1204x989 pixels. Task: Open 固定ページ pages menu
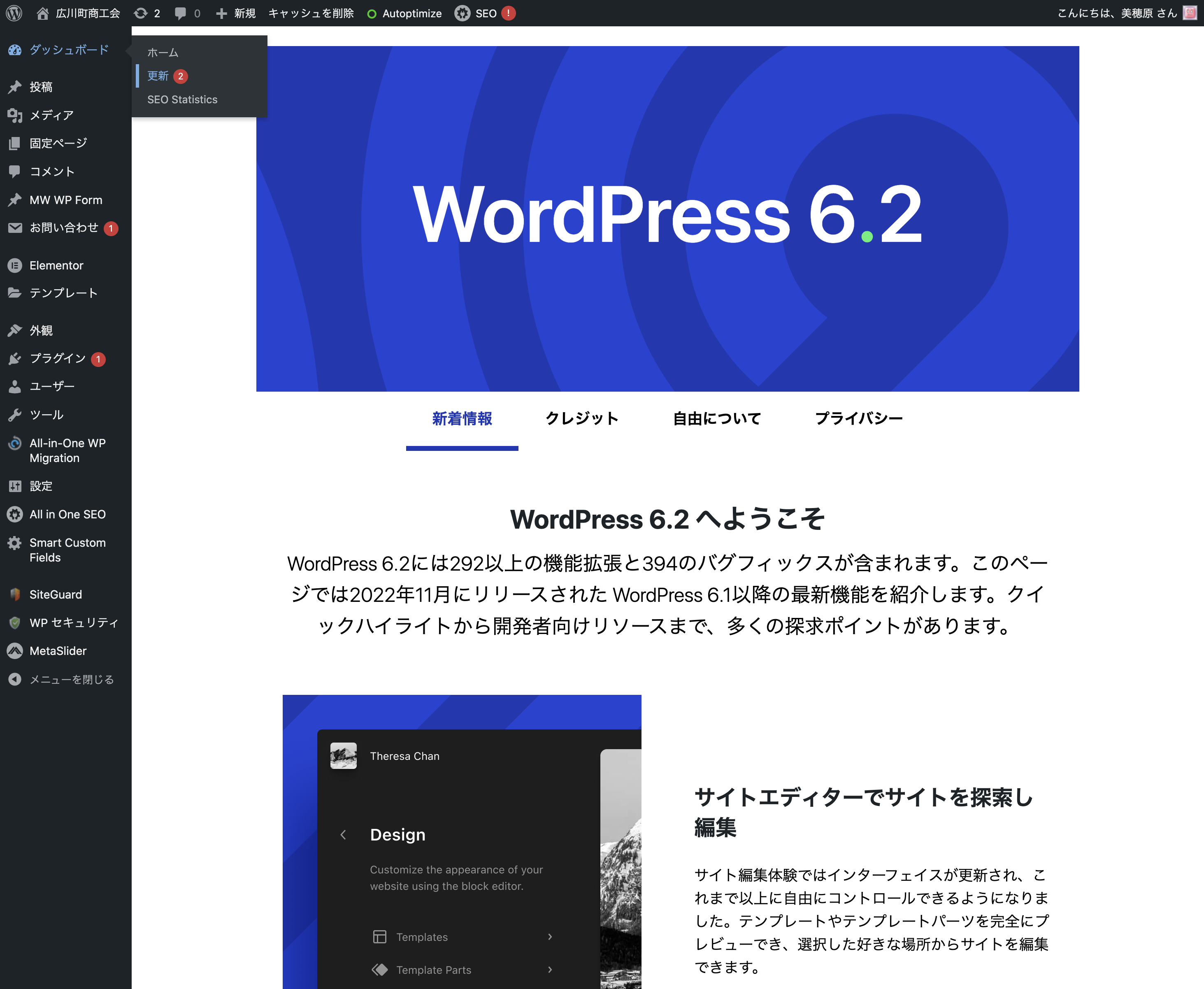click(65, 143)
